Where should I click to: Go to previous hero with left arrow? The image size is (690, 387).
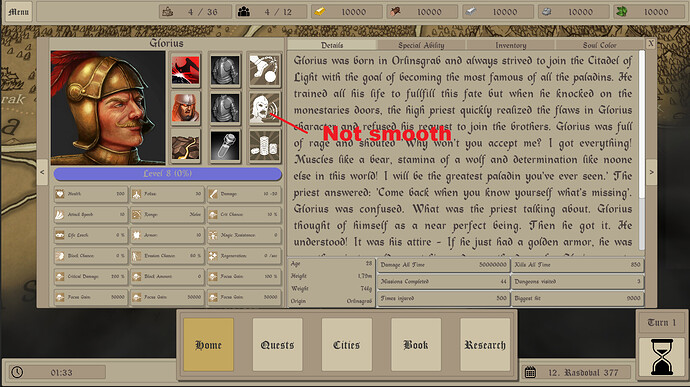point(42,172)
